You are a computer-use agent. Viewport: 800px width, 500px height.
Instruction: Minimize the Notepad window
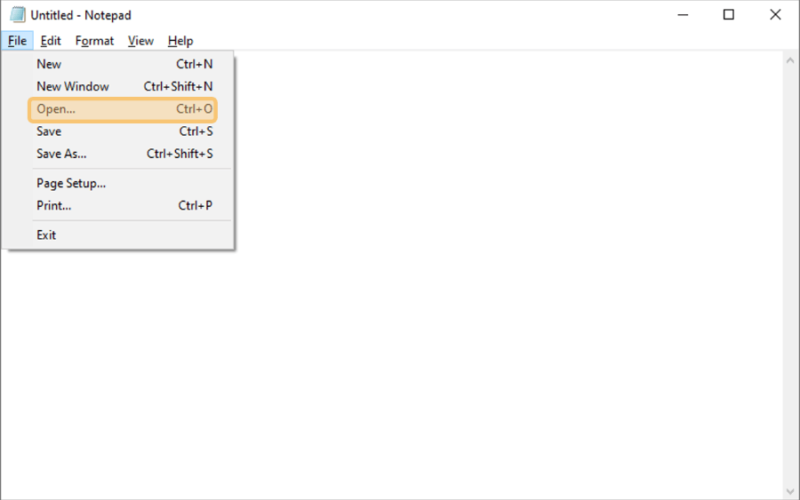point(683,15)
